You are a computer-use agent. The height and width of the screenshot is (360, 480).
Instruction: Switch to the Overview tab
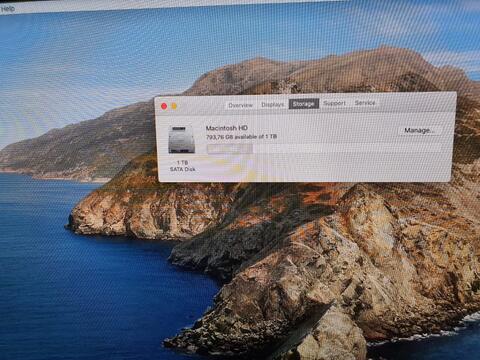(x=240, y=105)
